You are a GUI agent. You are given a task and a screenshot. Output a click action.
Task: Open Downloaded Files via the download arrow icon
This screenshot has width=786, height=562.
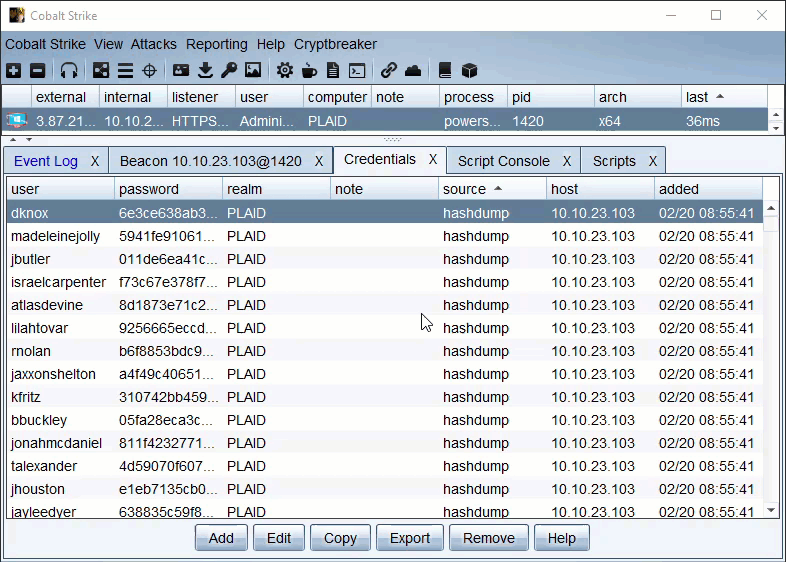[x=205, y=71]
